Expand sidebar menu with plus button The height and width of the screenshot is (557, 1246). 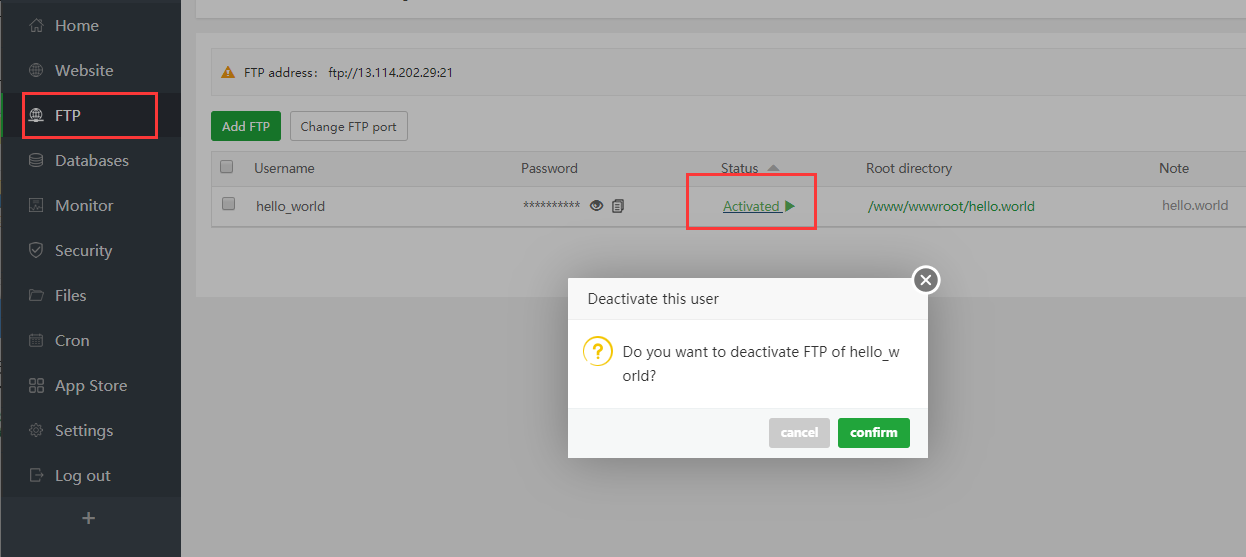pyautogui.click(x=88, y=518)
